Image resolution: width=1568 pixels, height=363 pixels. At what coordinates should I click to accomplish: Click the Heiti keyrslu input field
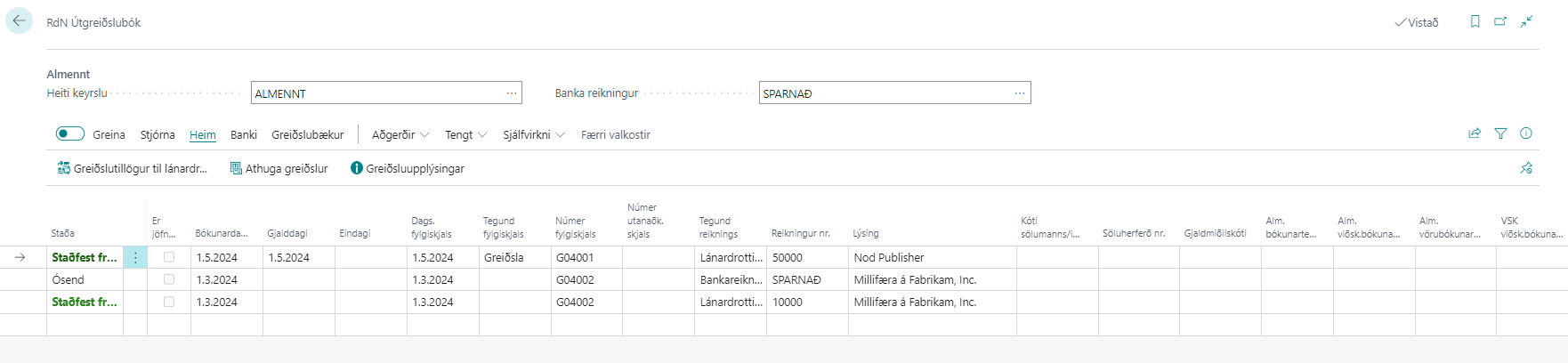tap(378, 93)
